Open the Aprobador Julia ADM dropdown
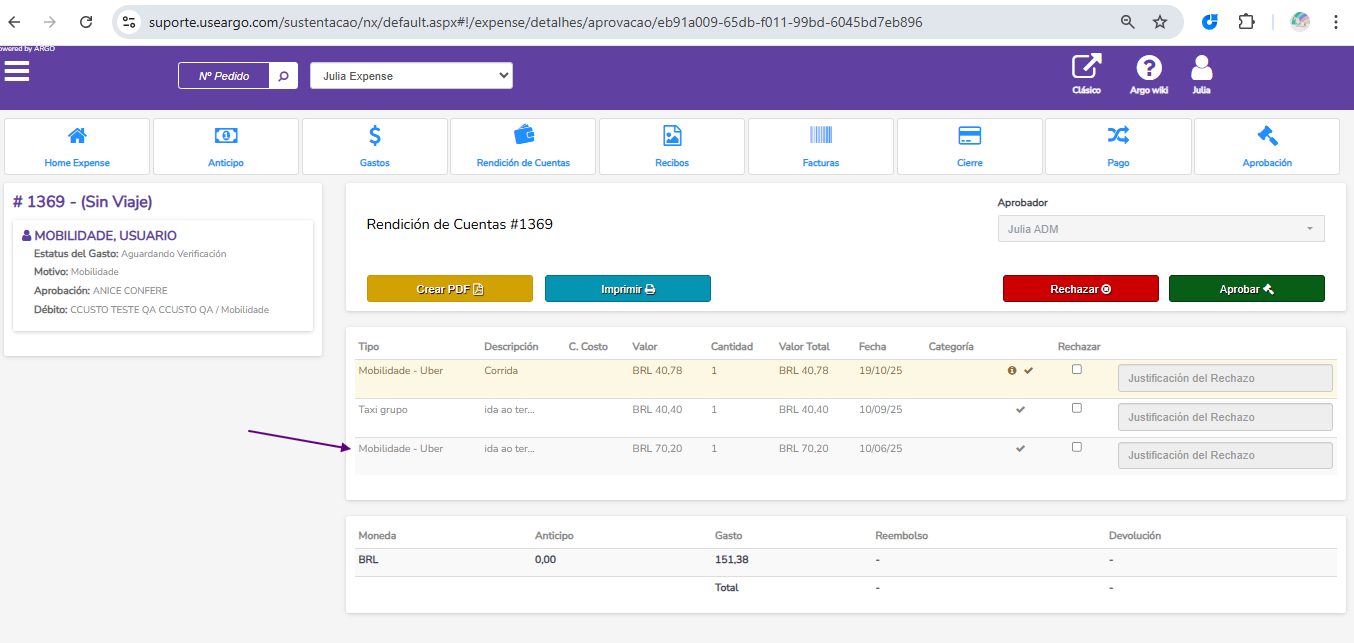The height and width of the screenshot is (643, 1354). pyautogui.click(x=1160, y=229)
